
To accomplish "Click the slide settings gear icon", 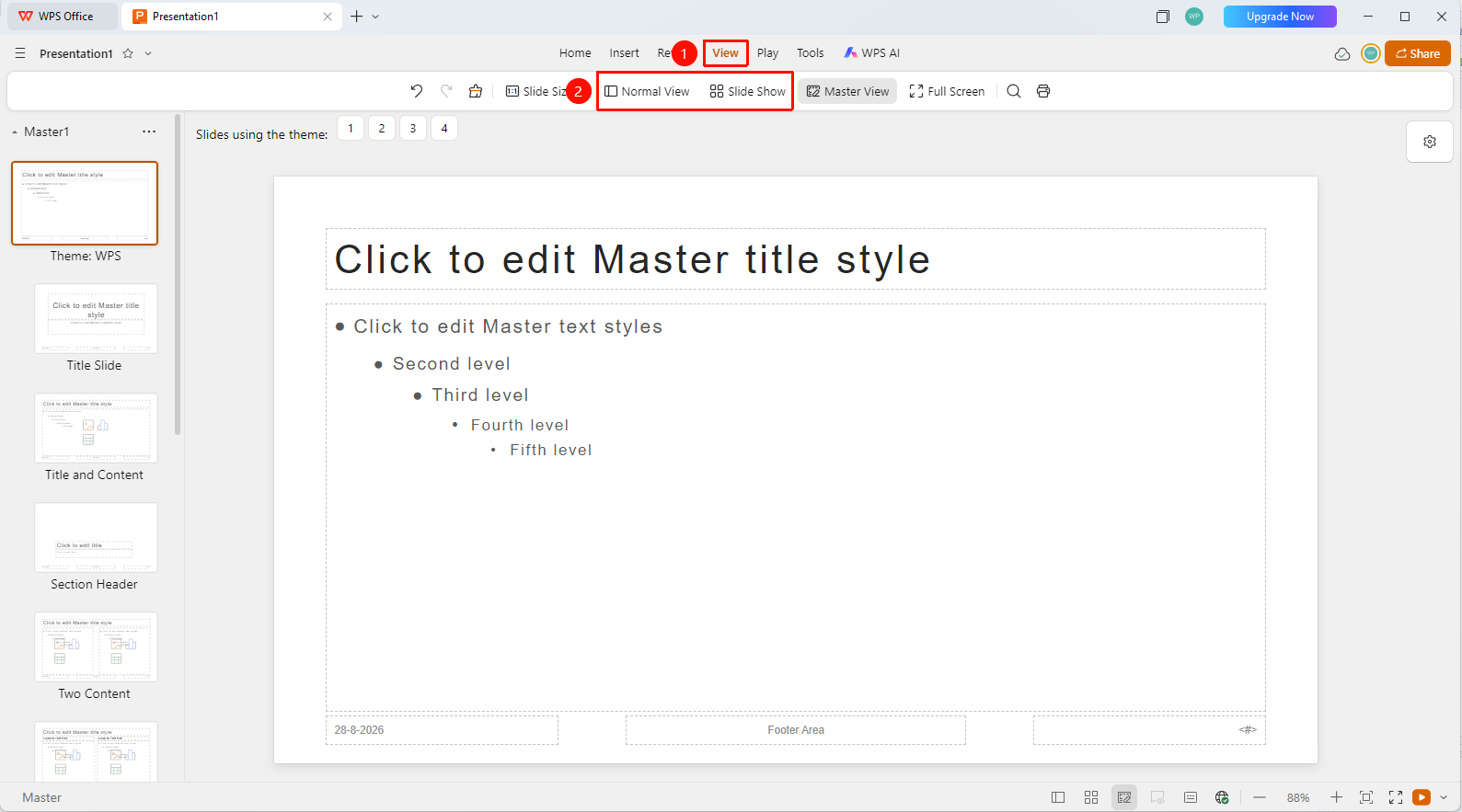I will [x=1430, y=142].
